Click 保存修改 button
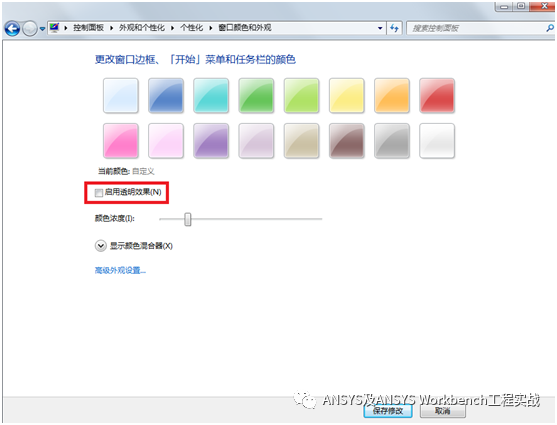 388,411
